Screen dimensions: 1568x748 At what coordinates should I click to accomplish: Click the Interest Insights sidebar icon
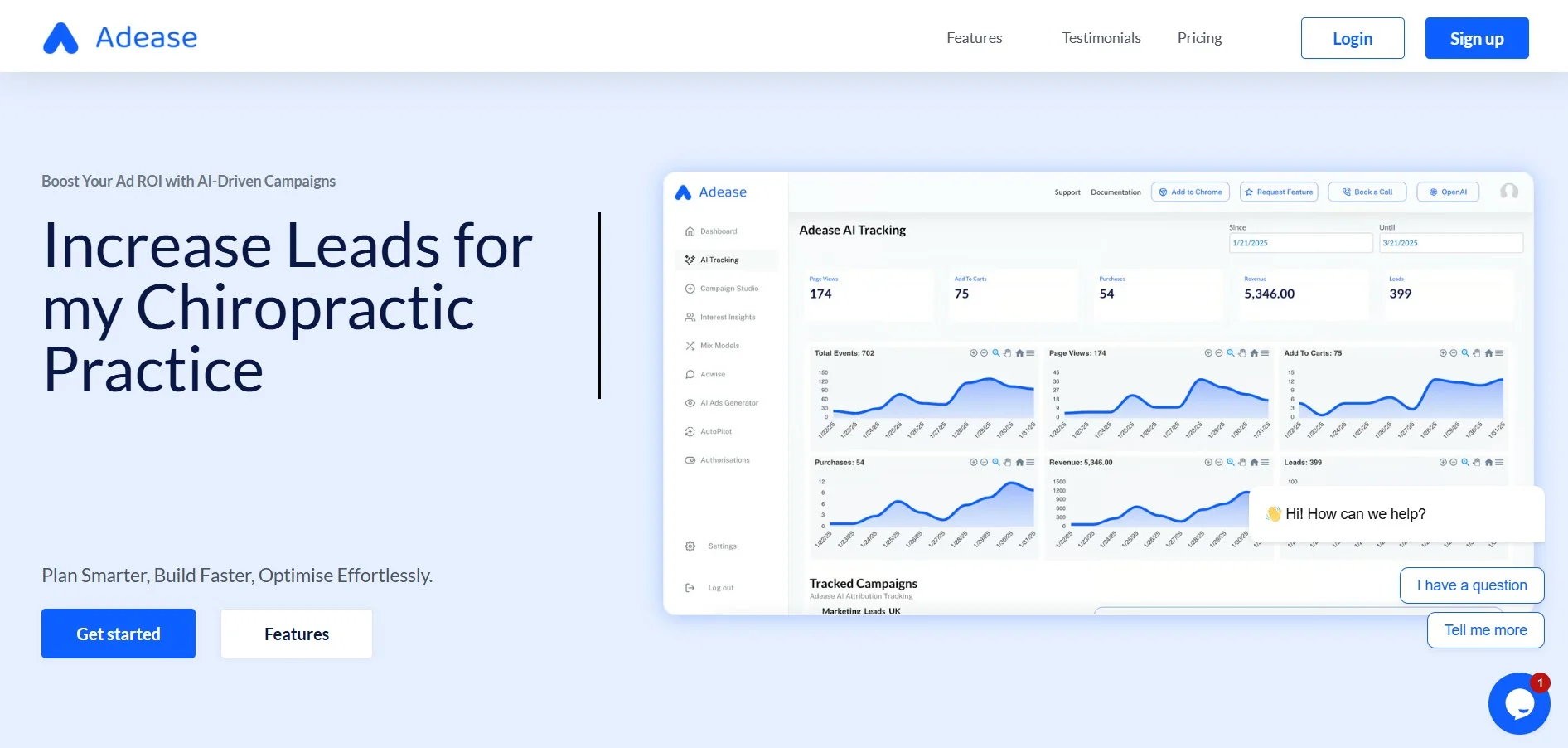click(690, 318)
